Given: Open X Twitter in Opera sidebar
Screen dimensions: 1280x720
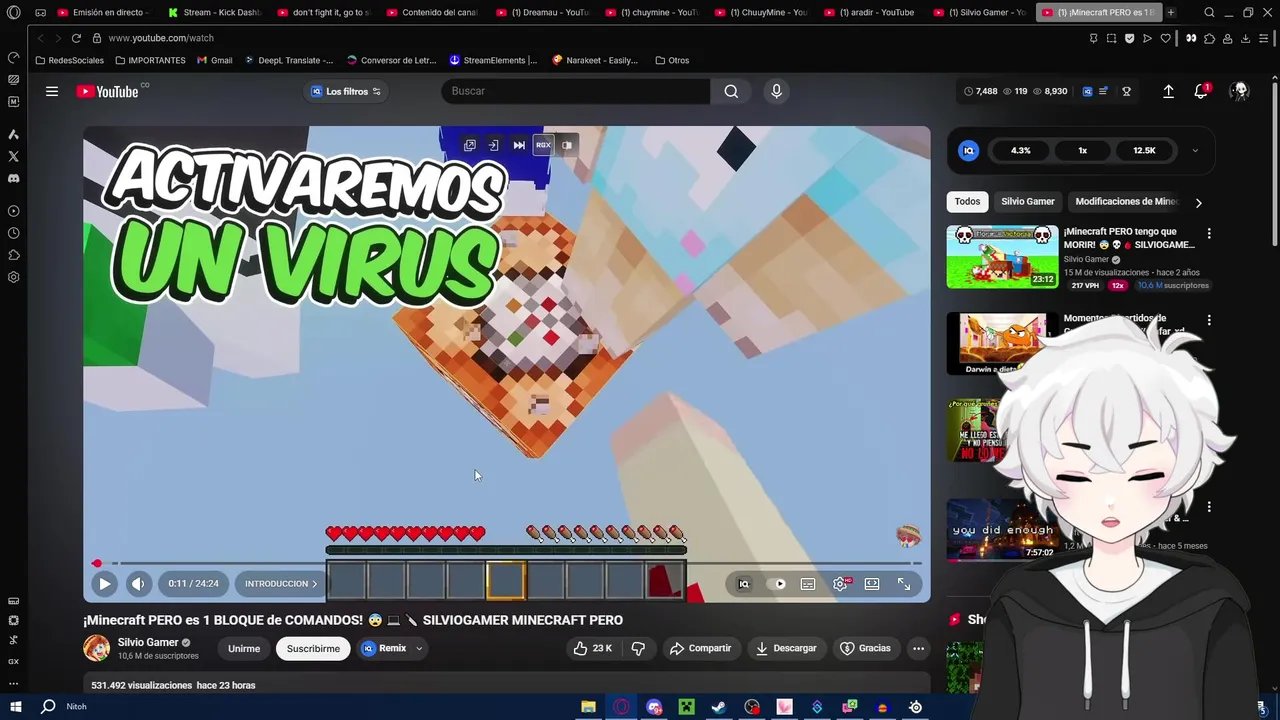Looking at the screenshot, I should [x=13, y=156].
